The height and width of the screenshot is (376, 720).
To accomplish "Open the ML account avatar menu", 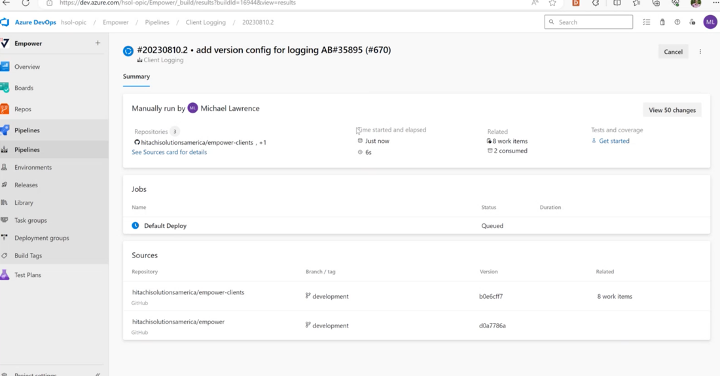I will click(x=710, y=22).
